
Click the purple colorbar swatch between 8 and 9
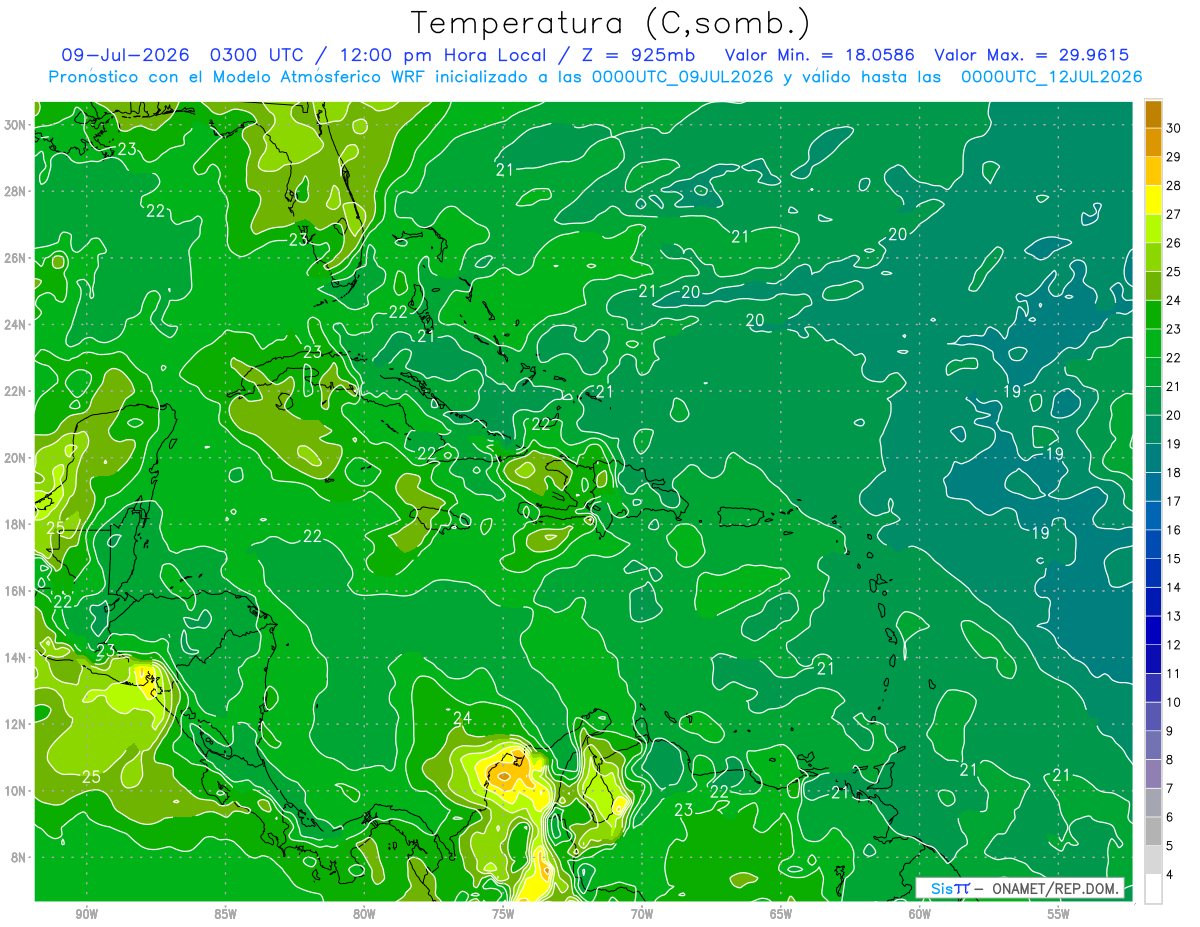pyautogui.click(x=1153, y=745)
